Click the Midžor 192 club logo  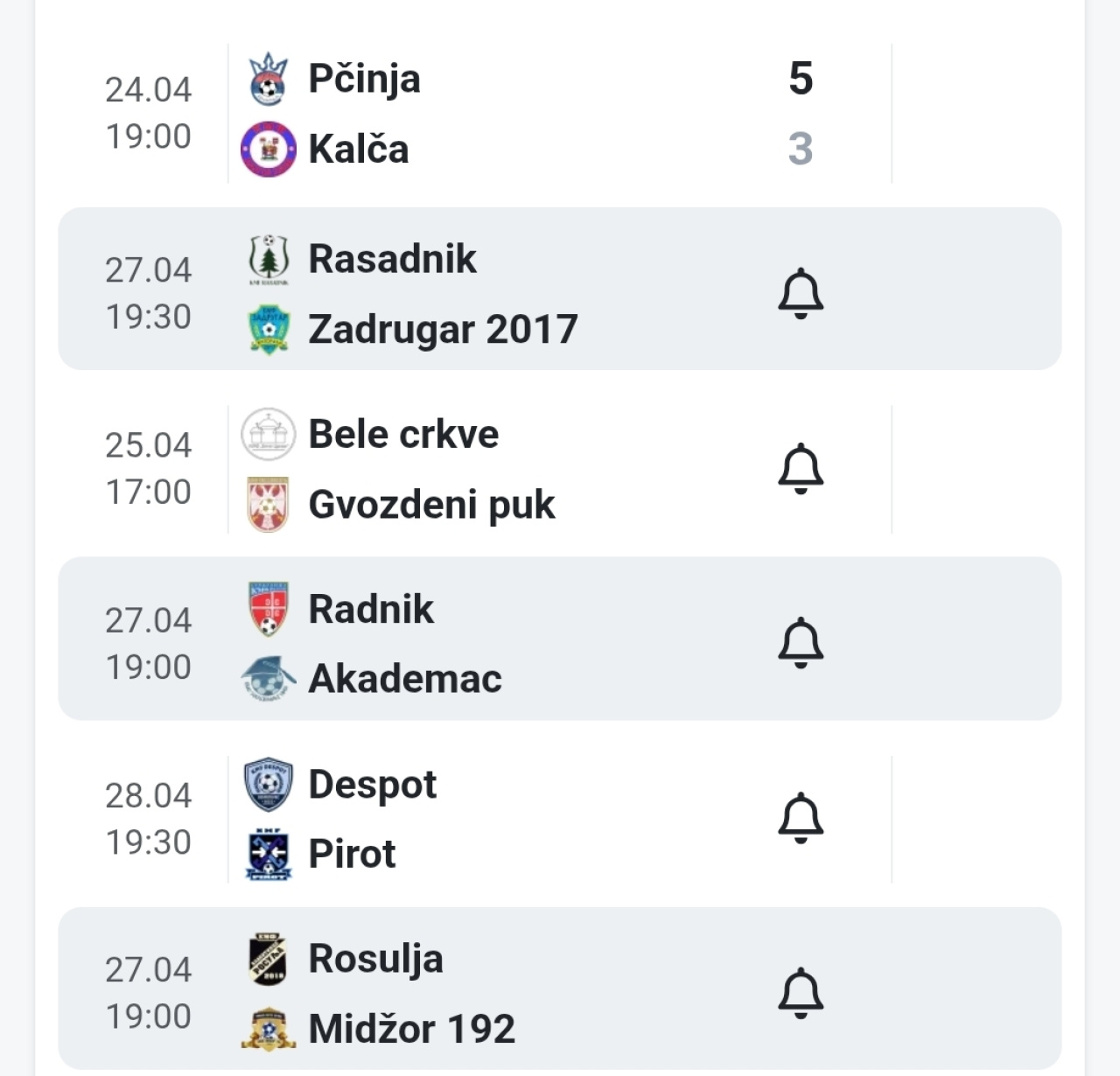(268, 1030)
